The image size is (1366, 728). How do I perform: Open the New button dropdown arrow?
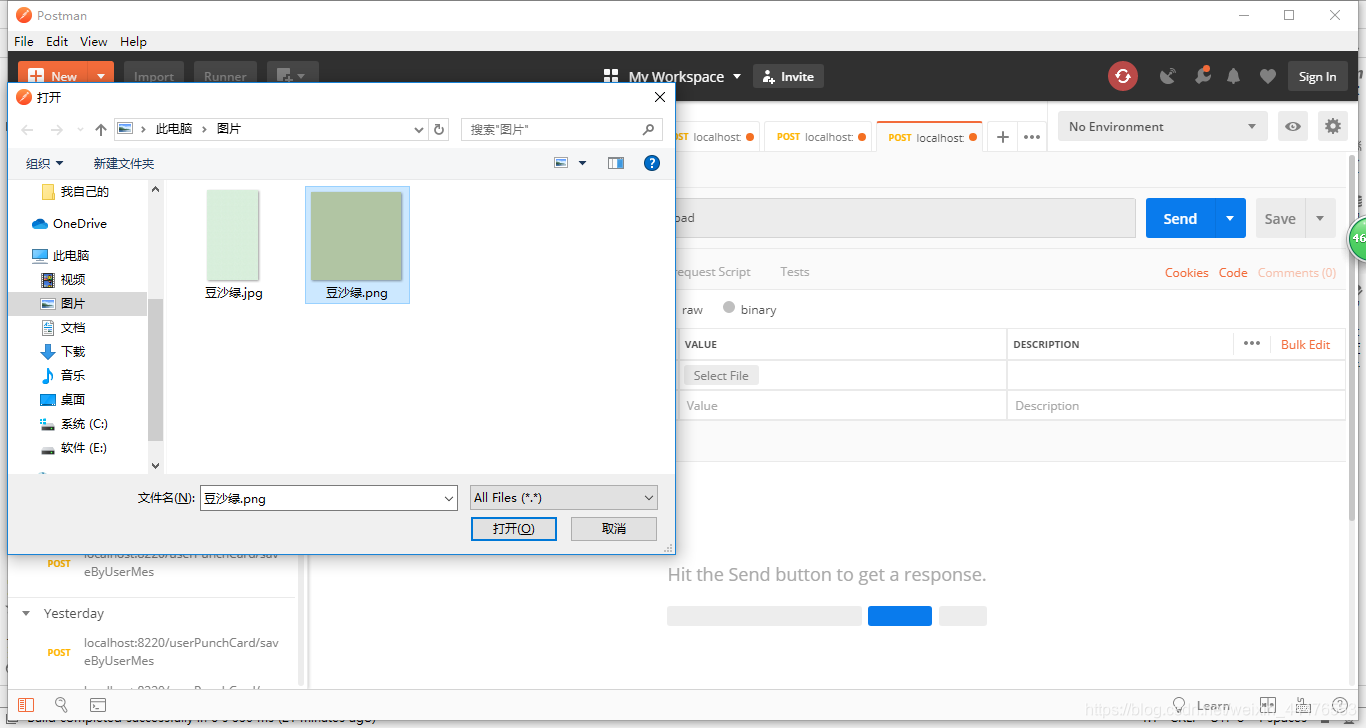coord(101,76)
